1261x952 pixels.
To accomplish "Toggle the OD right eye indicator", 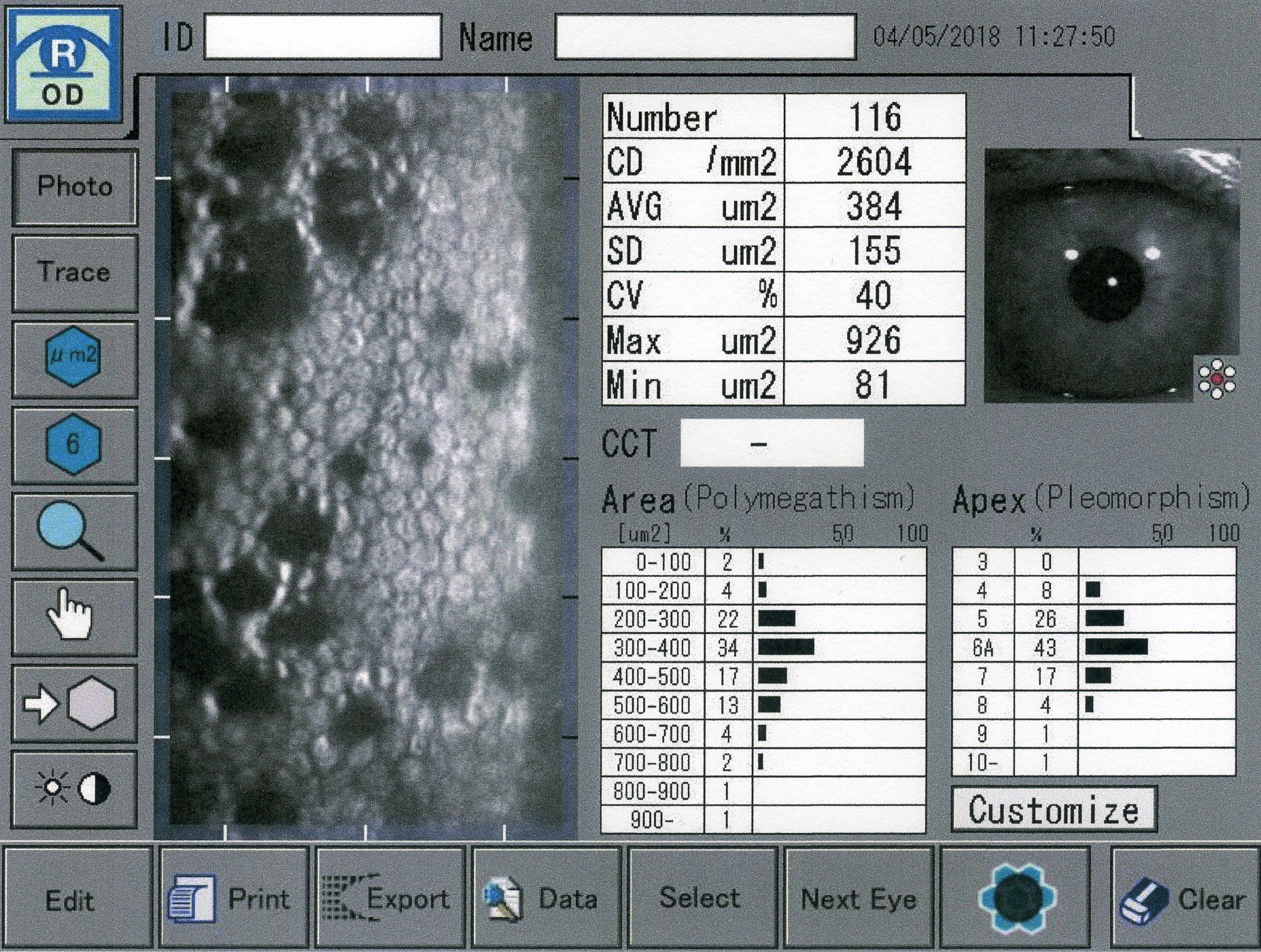I will tap(64, 65).
